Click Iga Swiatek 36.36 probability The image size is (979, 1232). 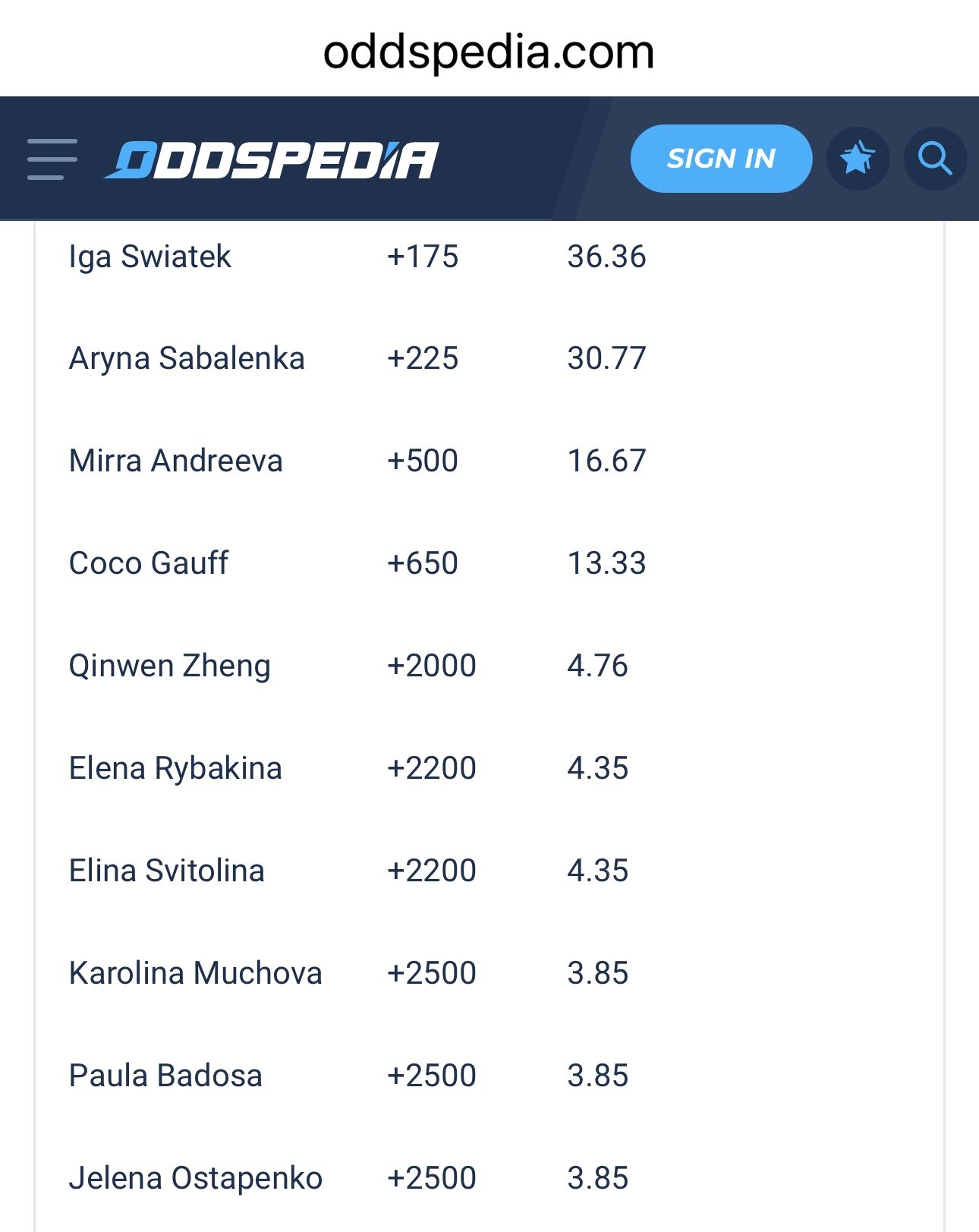(x=606, y=257)
